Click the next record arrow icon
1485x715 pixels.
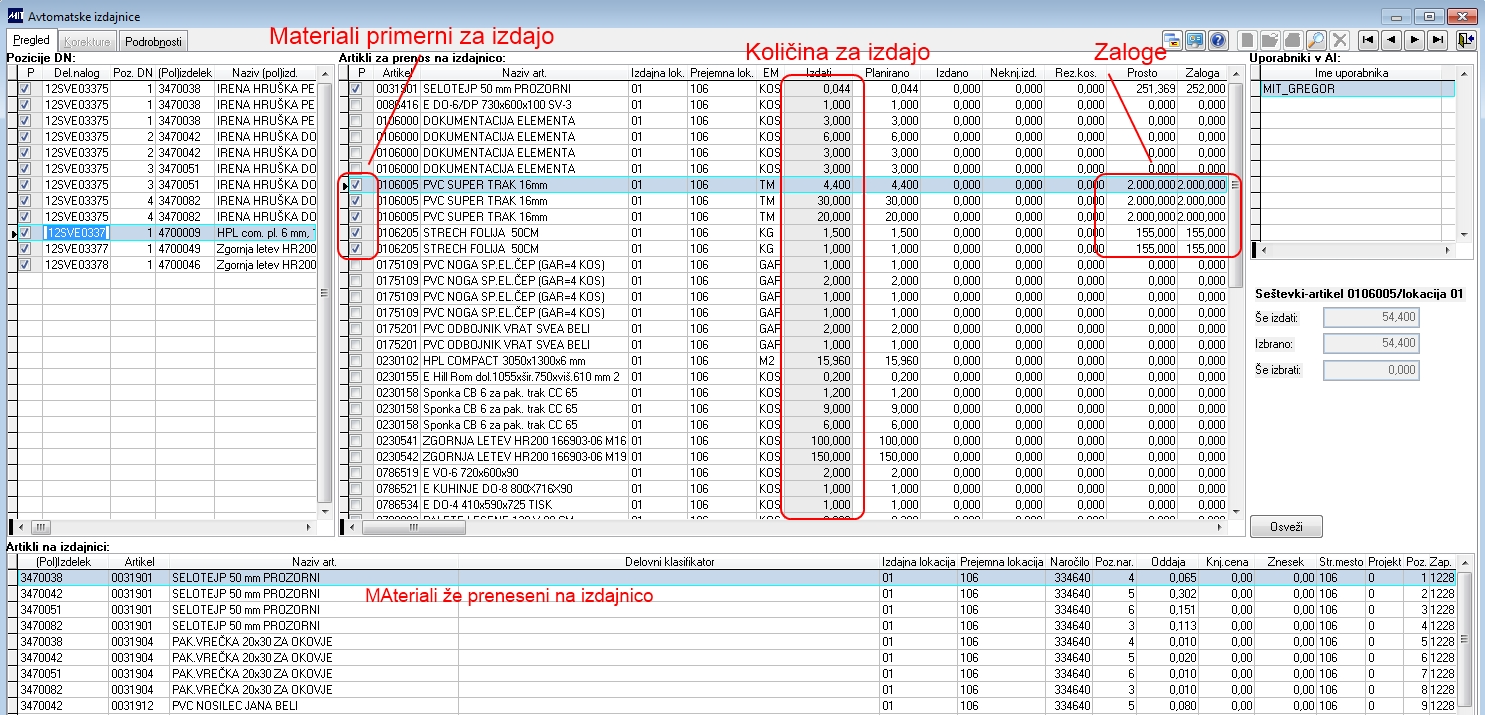(x=1414, y=40)
